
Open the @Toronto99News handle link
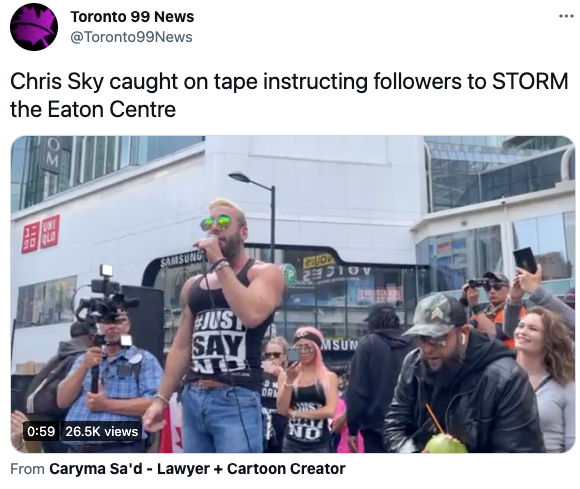(131, 37)
